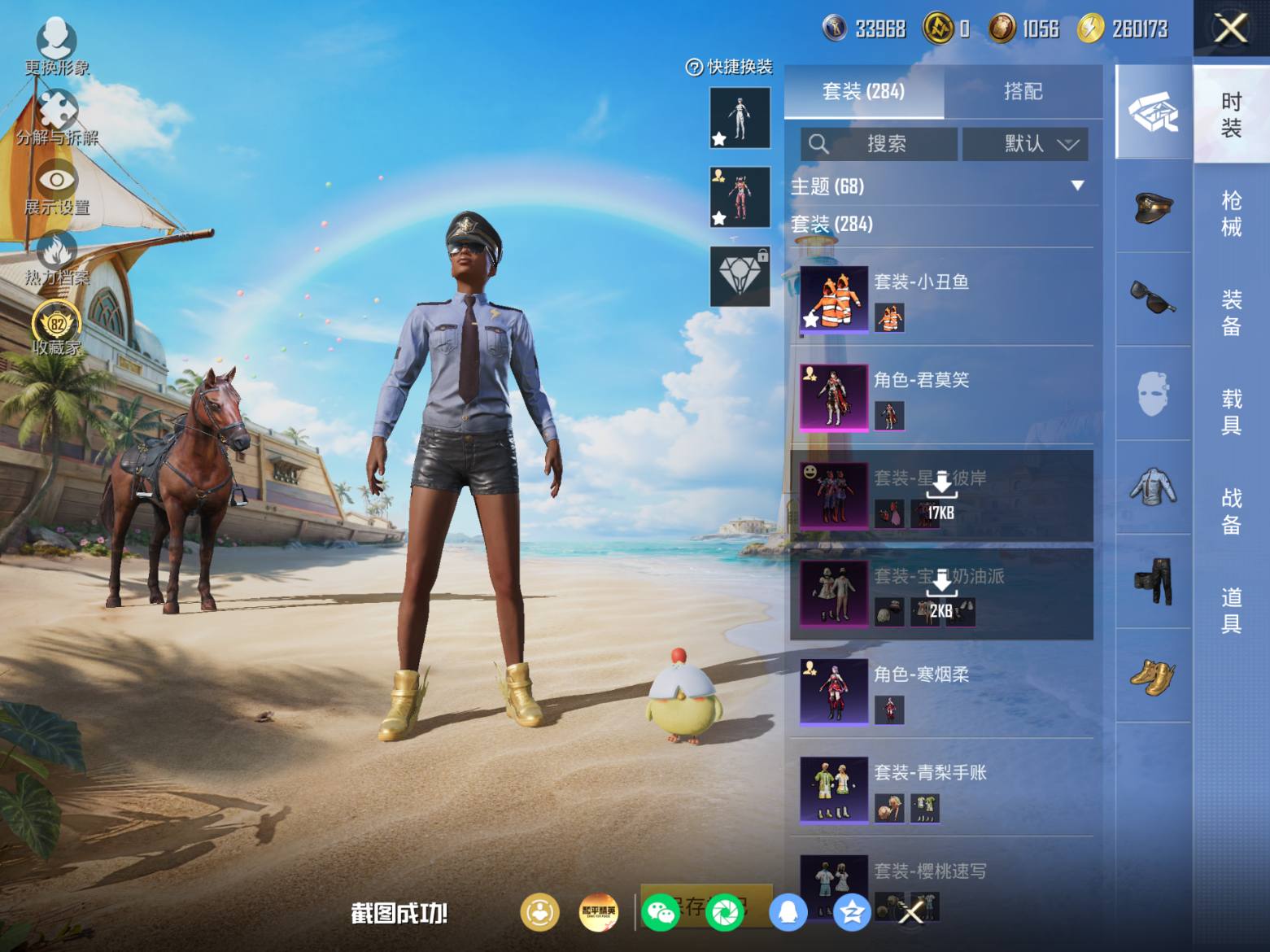Screen dimensions: 1270x952
Task: Select the pants category icon
Action: tap(1153, 581)
